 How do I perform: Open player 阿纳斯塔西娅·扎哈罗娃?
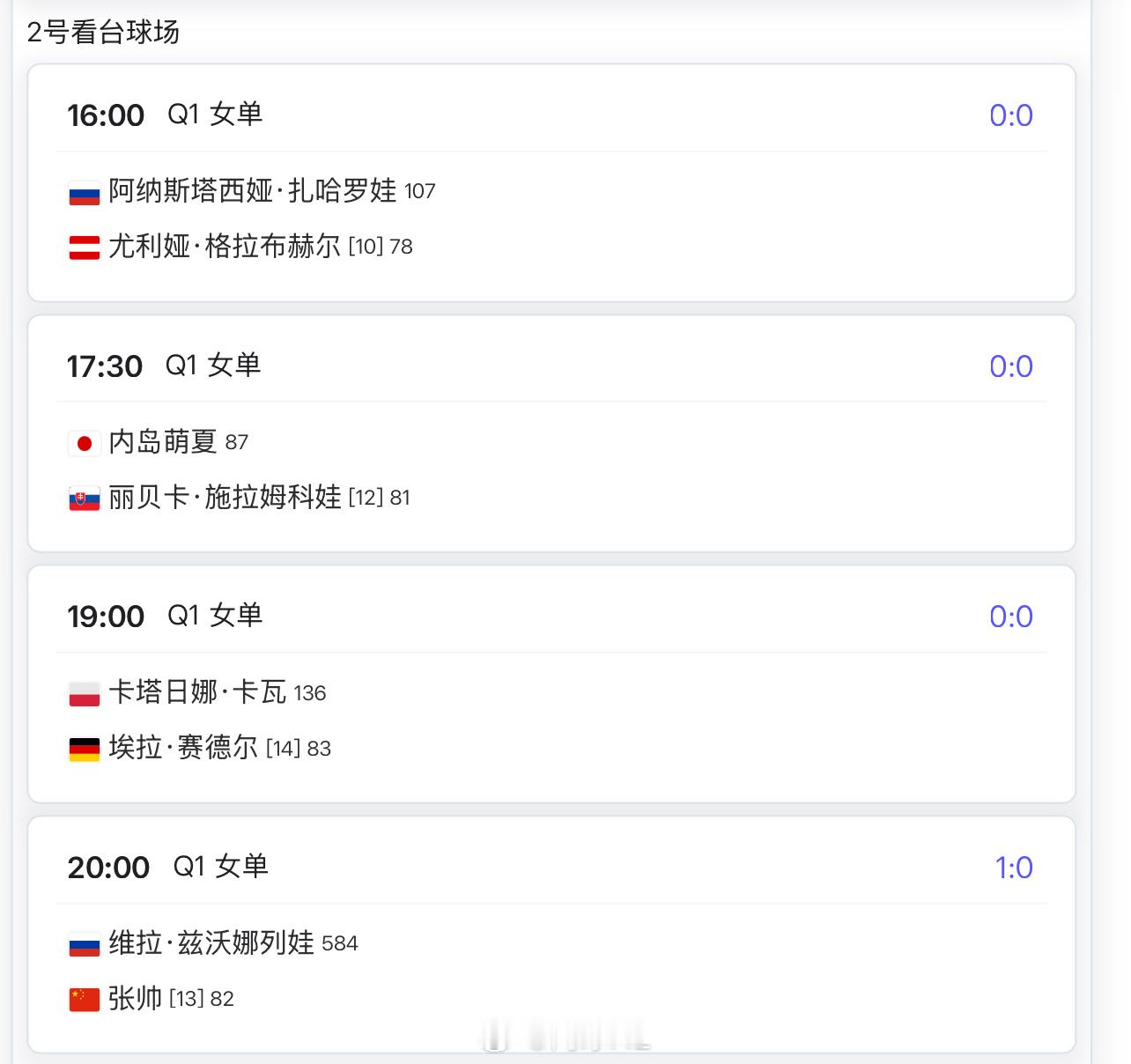[253, 190]
